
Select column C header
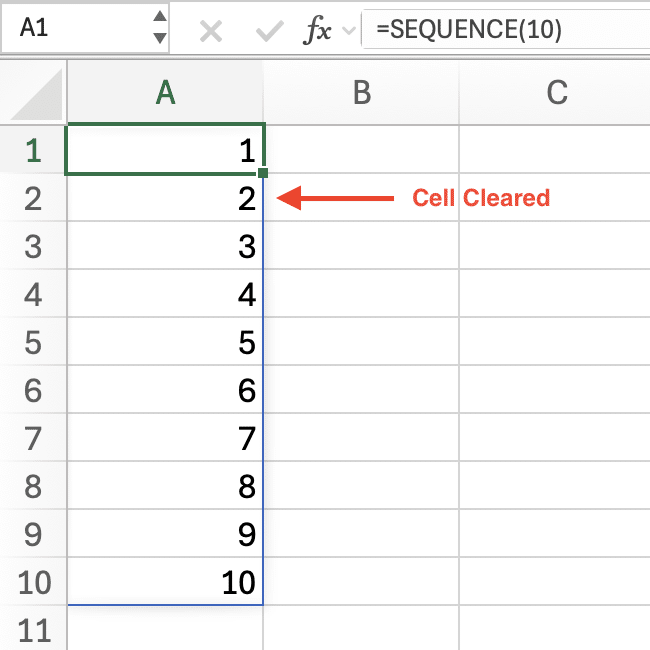tap(555, 92)
